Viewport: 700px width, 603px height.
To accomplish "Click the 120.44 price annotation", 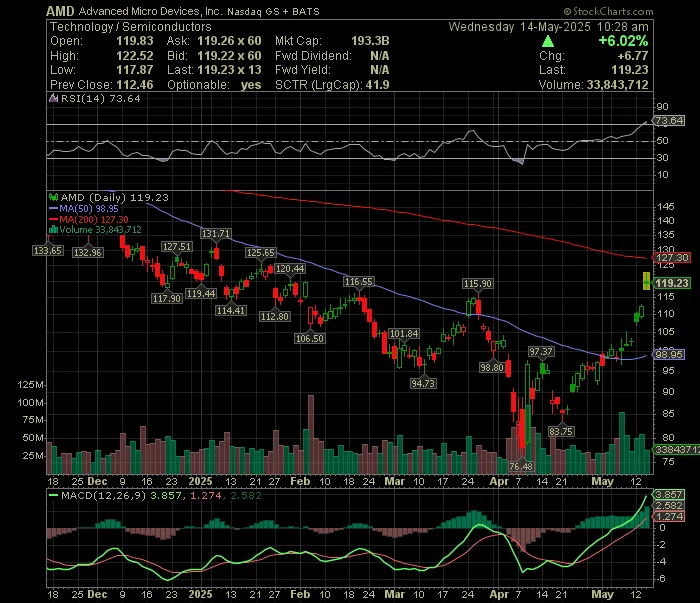I will (290, 268).
